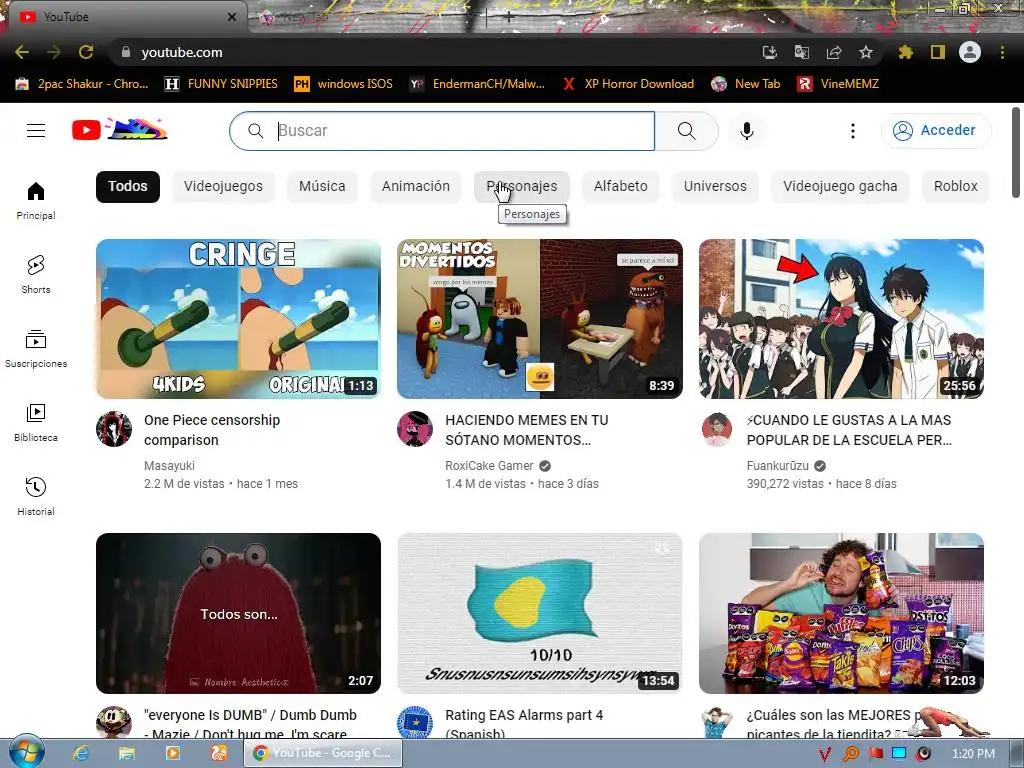Open Masayuki channel avatar
This screenshot has width=1024, height=768.
(114, 429)
